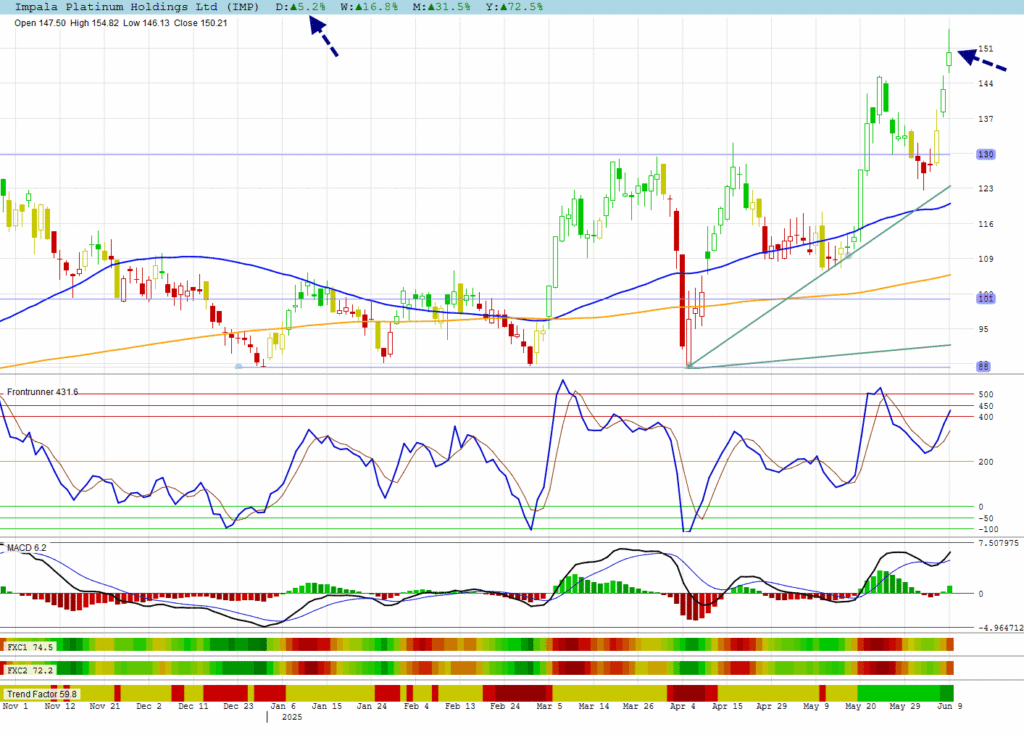
Task: Click the Nov 12 date label
Action: tap(60, 706)
